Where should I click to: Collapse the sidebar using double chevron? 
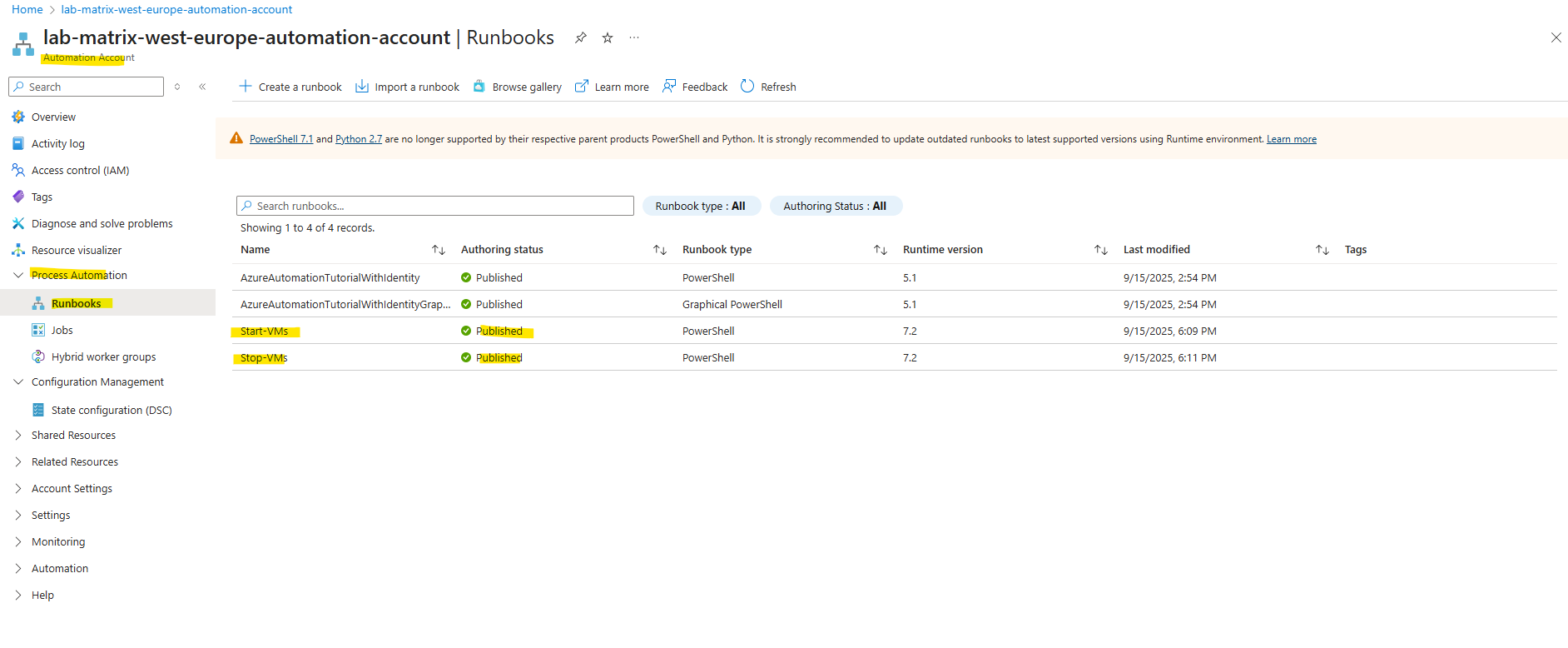(x=202, y=87)
